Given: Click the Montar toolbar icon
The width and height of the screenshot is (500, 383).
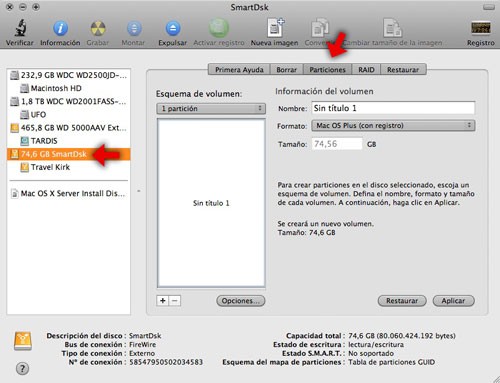Looking at the screenshot, I should pos(134,28).
